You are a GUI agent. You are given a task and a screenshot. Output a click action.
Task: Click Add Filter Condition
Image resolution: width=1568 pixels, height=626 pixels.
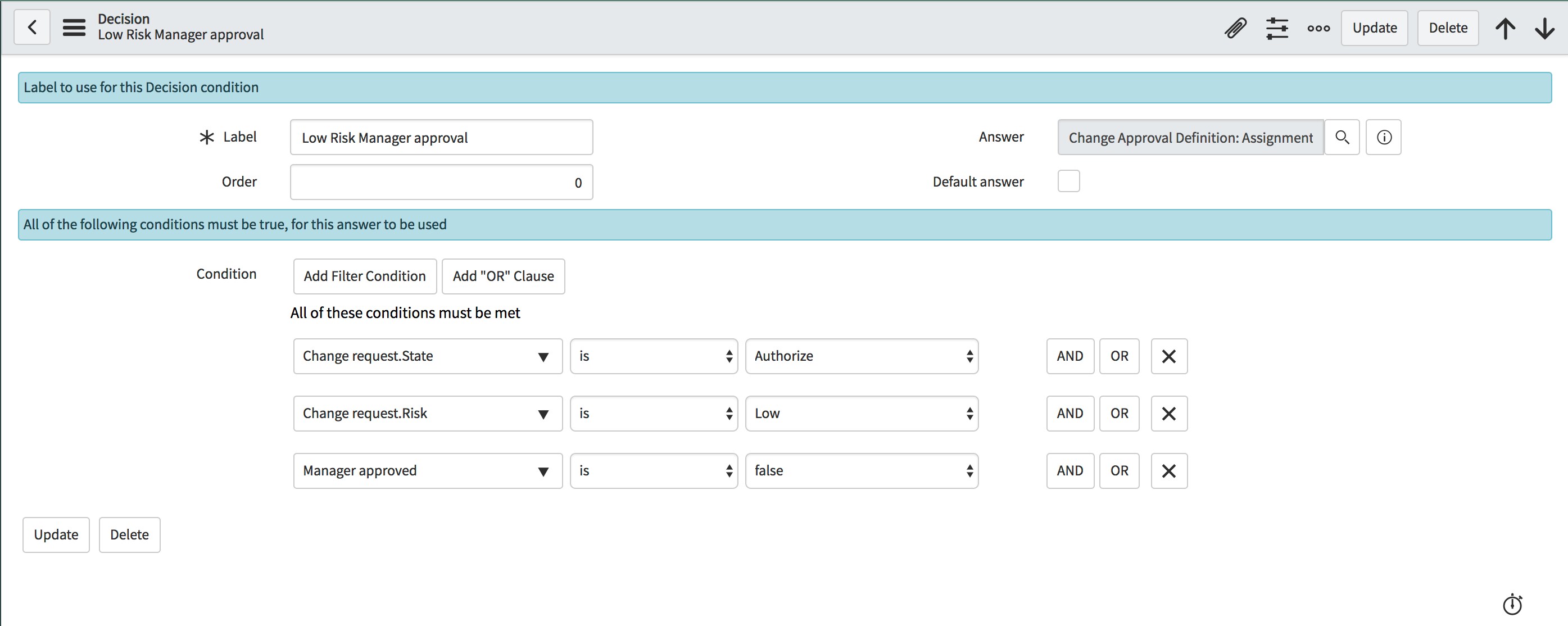pos(364,275)
